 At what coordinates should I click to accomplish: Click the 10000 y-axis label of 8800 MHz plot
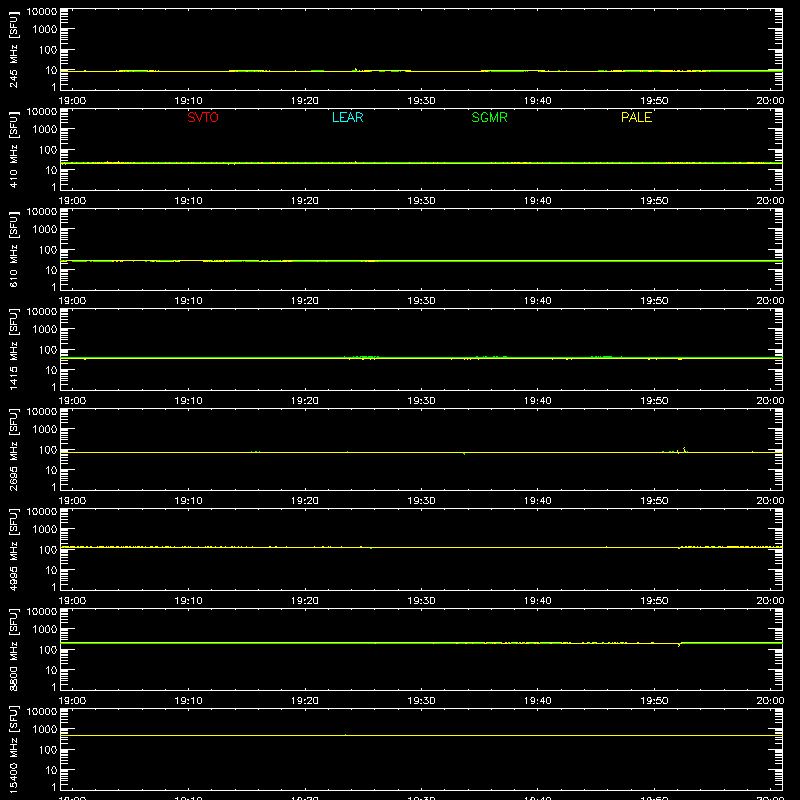[42, 611]
